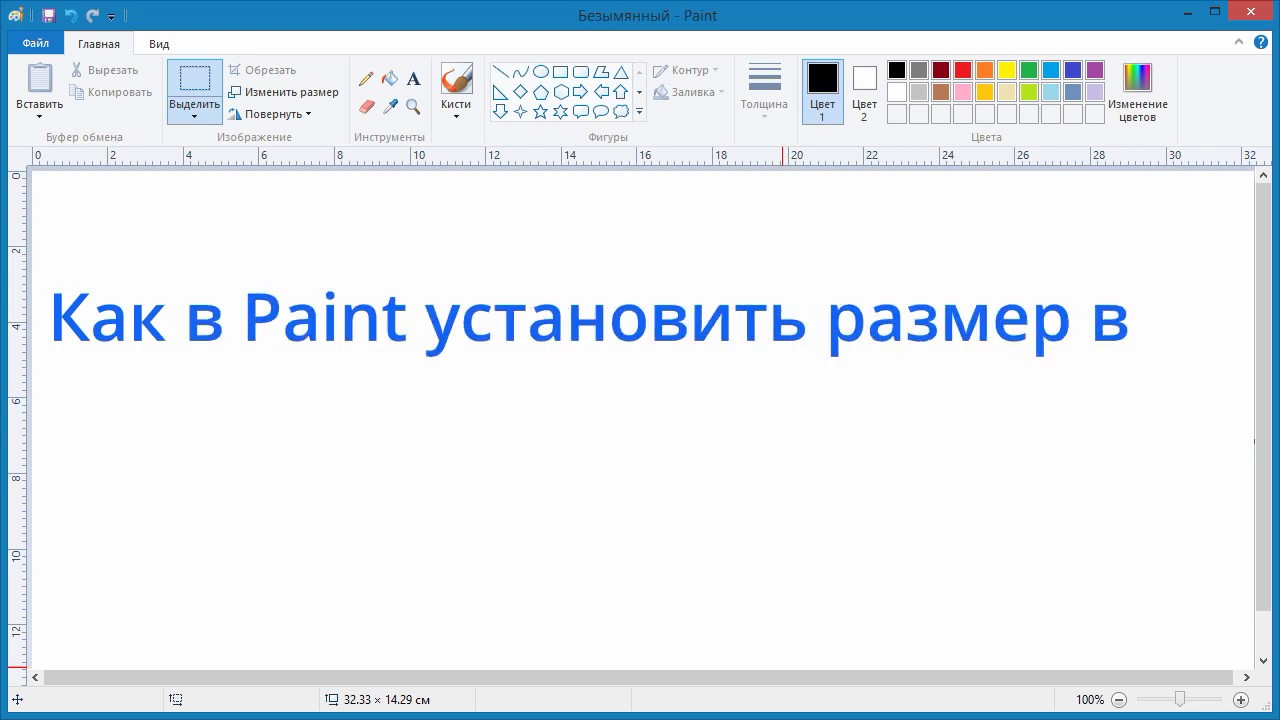Screen dimensions: 1280x720
Task: Pick the Six-point star shape
Action: 560,112
